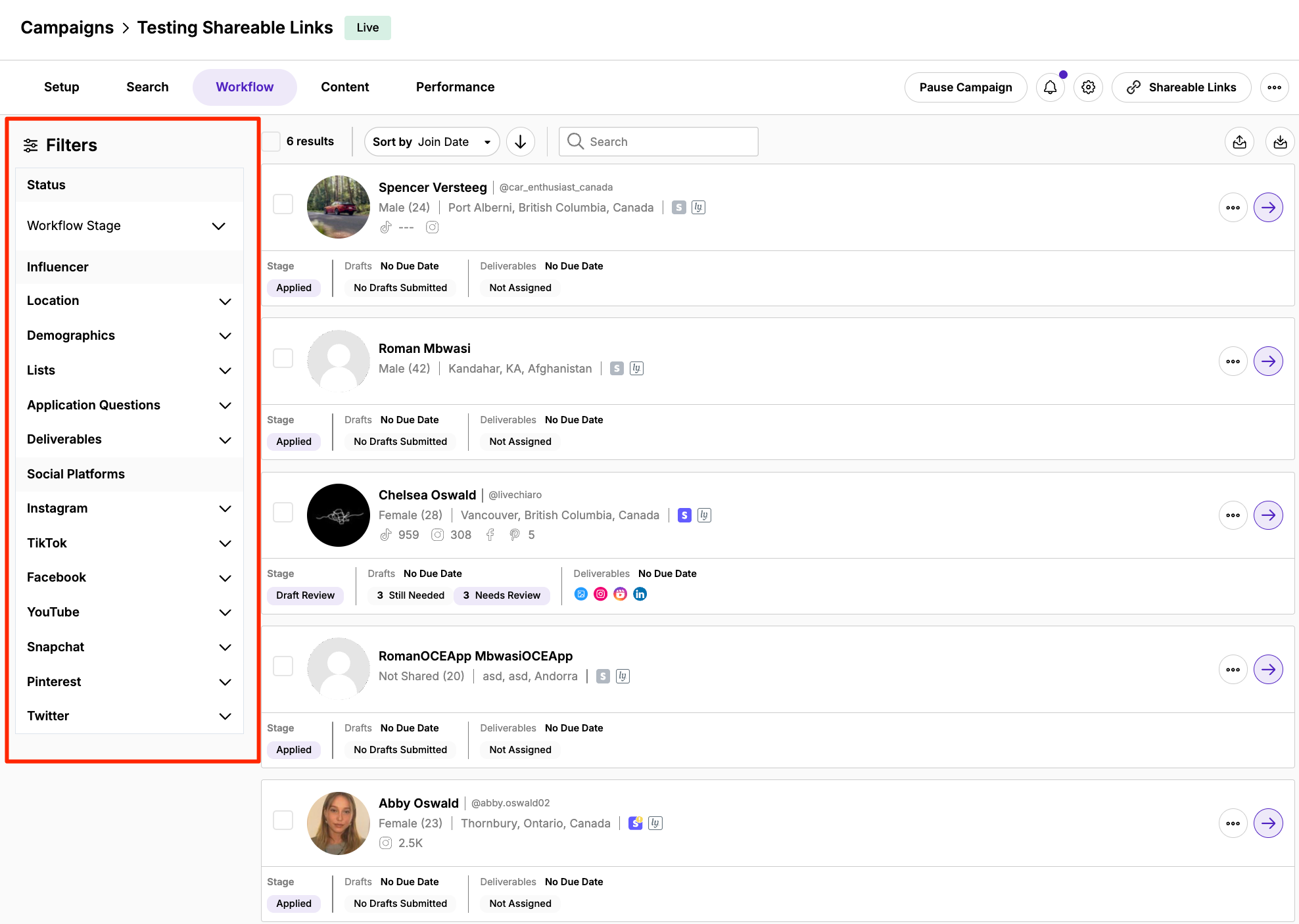Check the Roman Mbwasi checkbox
The image size is (1299, 924).
pyautogui.click(x=283, y=358)
